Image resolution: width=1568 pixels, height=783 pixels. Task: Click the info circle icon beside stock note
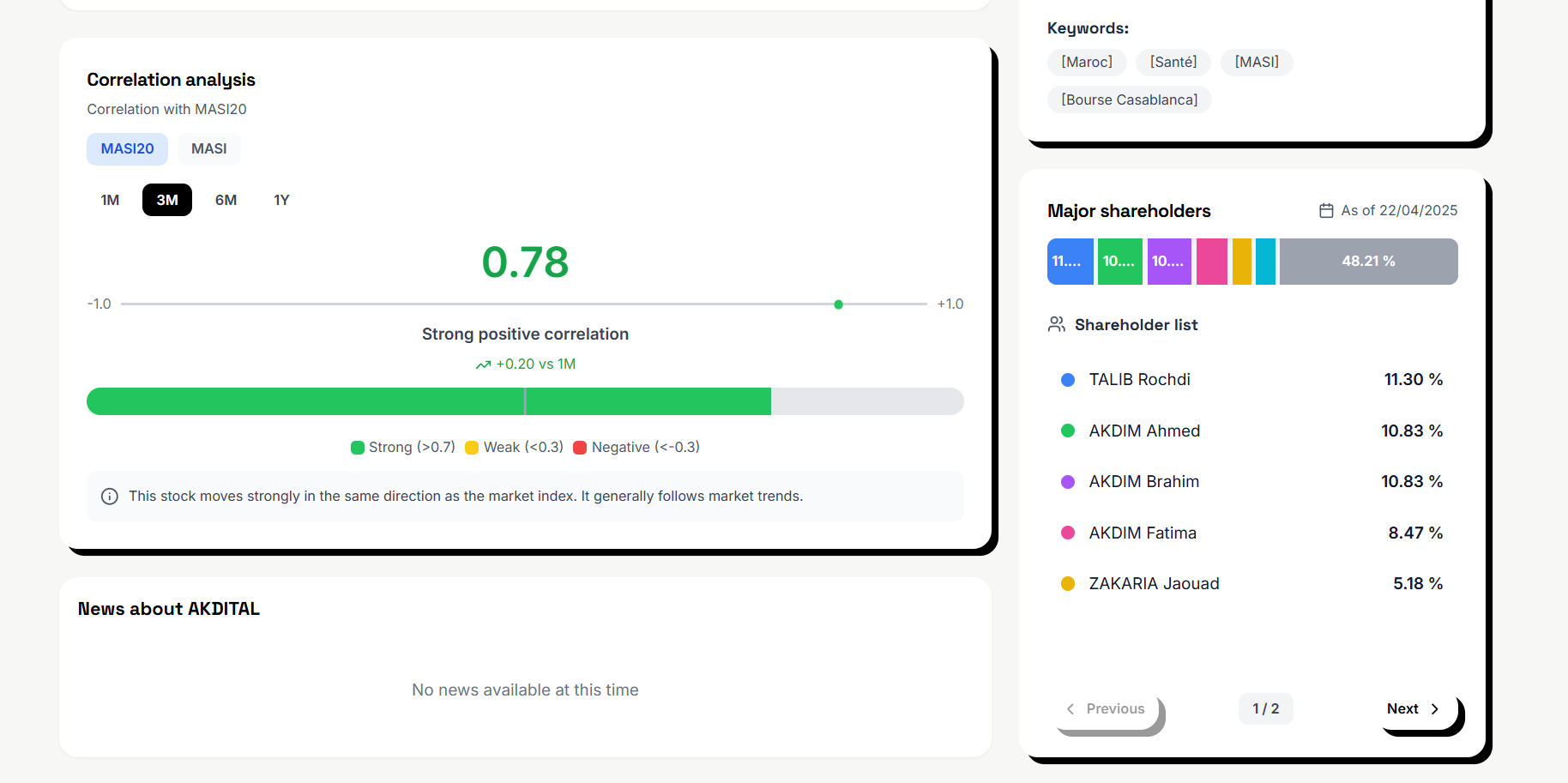point(110,497)
